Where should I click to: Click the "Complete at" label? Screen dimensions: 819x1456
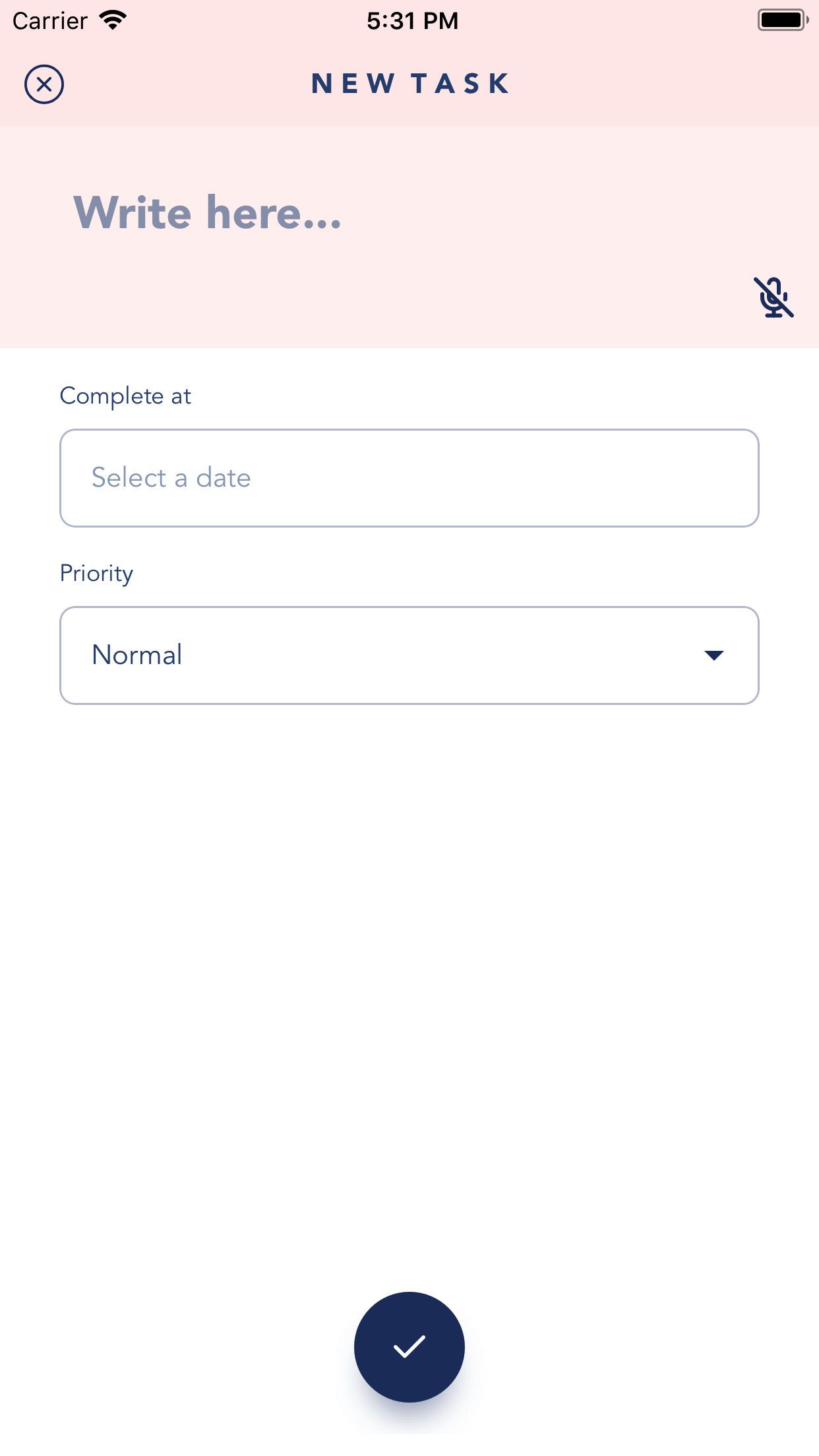(125, 396)
